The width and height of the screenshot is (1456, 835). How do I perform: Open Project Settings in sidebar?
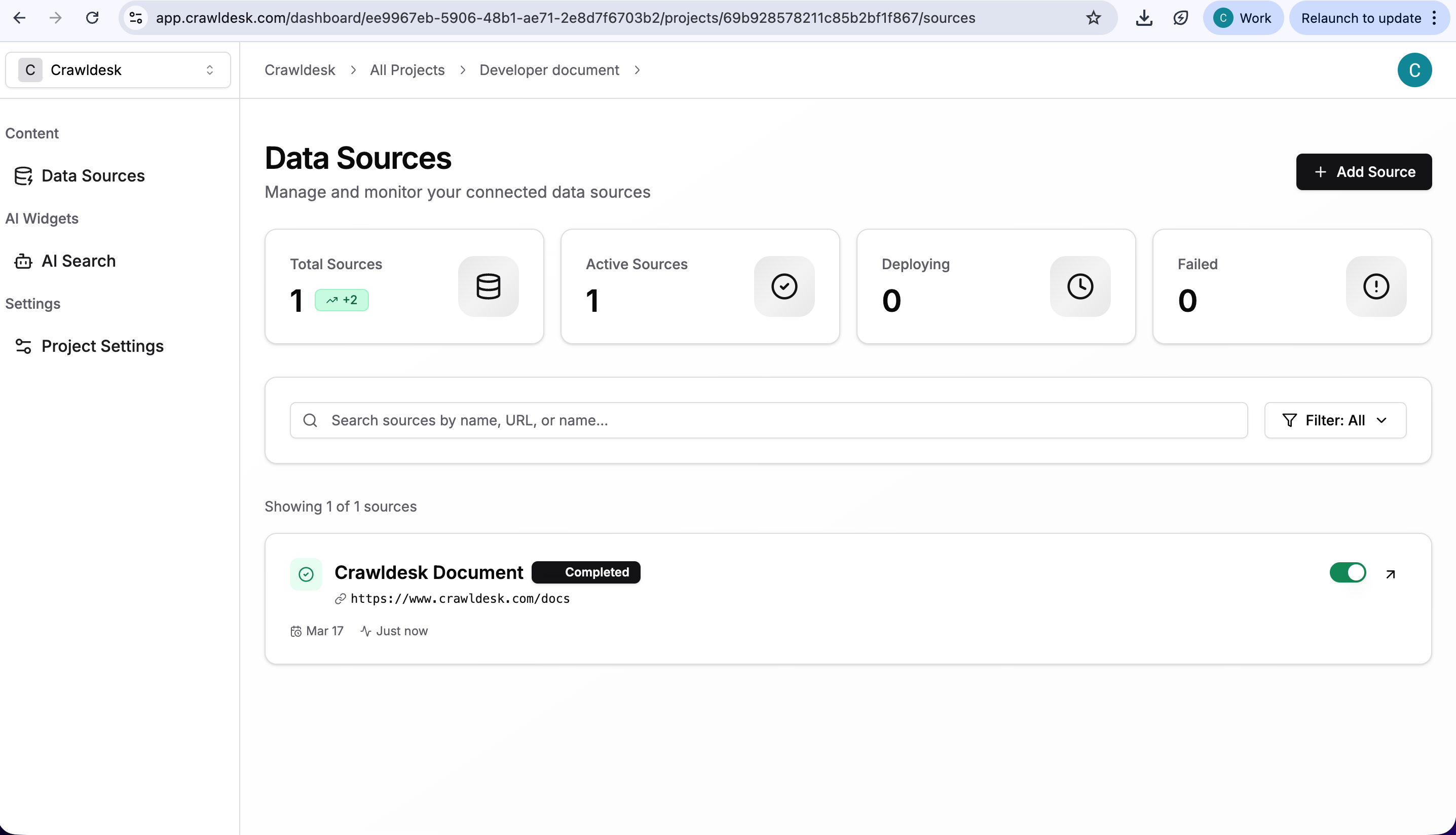[102, 346]
